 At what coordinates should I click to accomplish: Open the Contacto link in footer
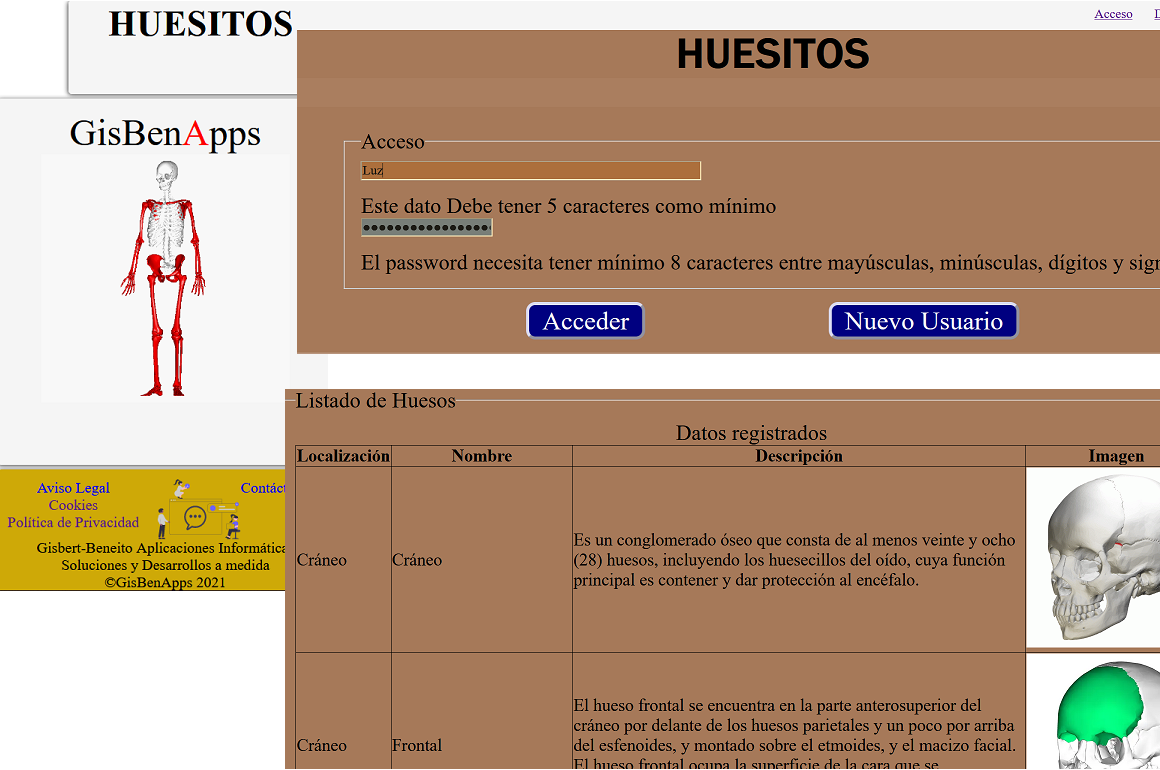click(262, 488)
